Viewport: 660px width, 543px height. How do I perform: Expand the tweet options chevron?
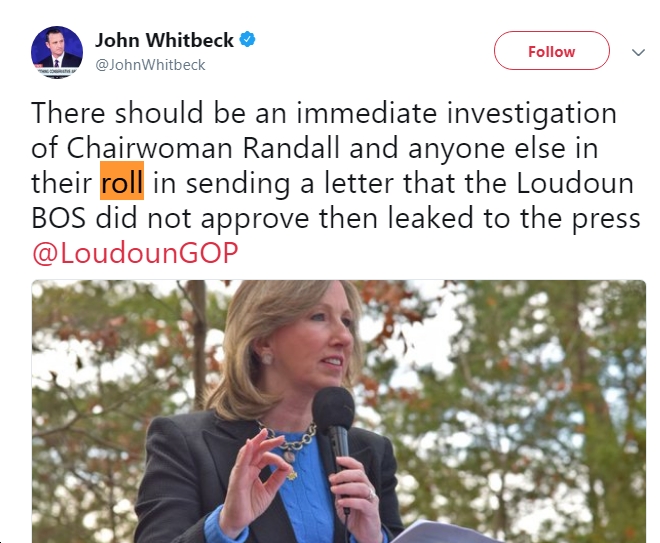pyautogui.click(x=638, y=52)
